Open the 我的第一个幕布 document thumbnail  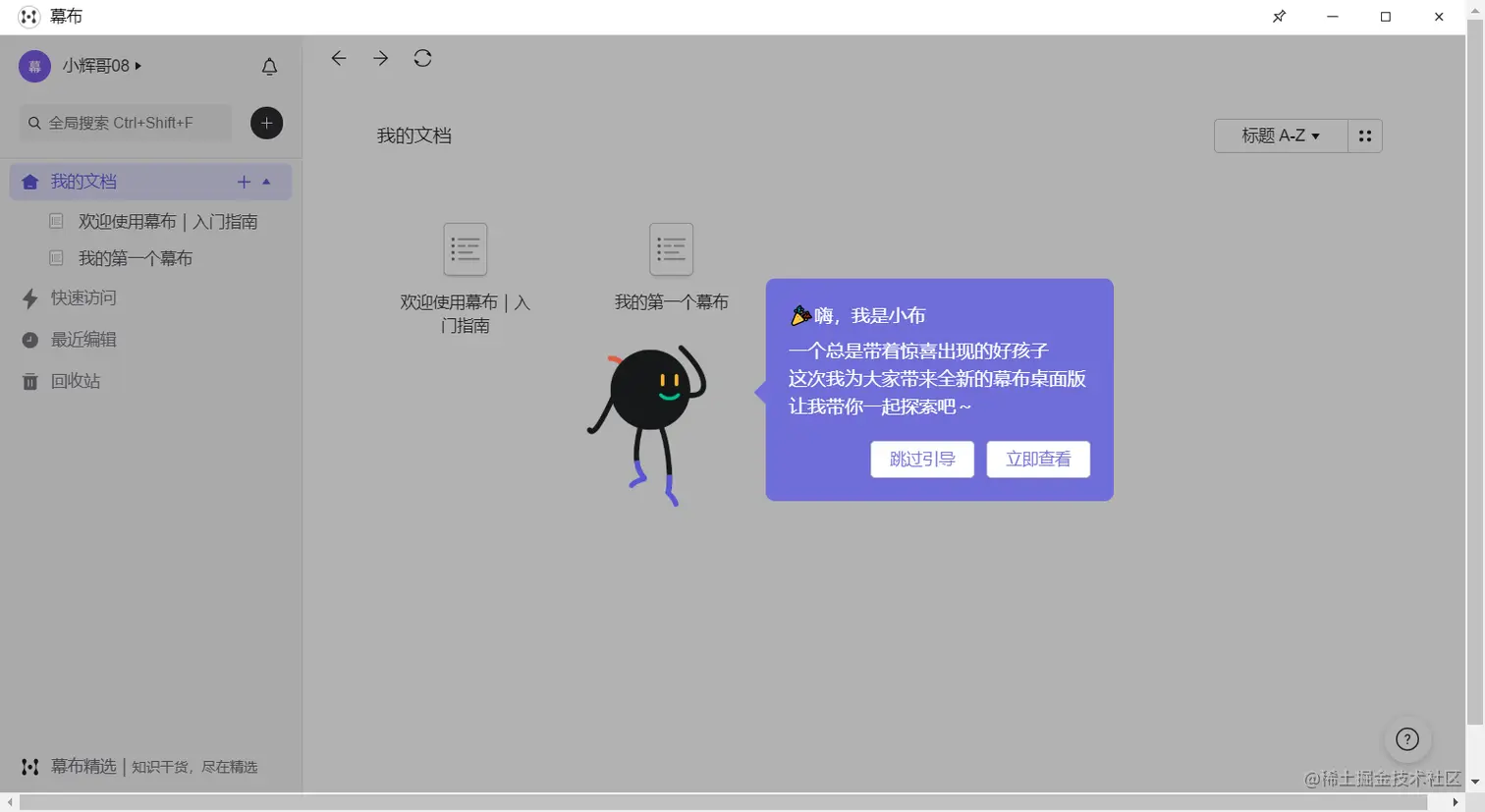[x=671, y=250]
